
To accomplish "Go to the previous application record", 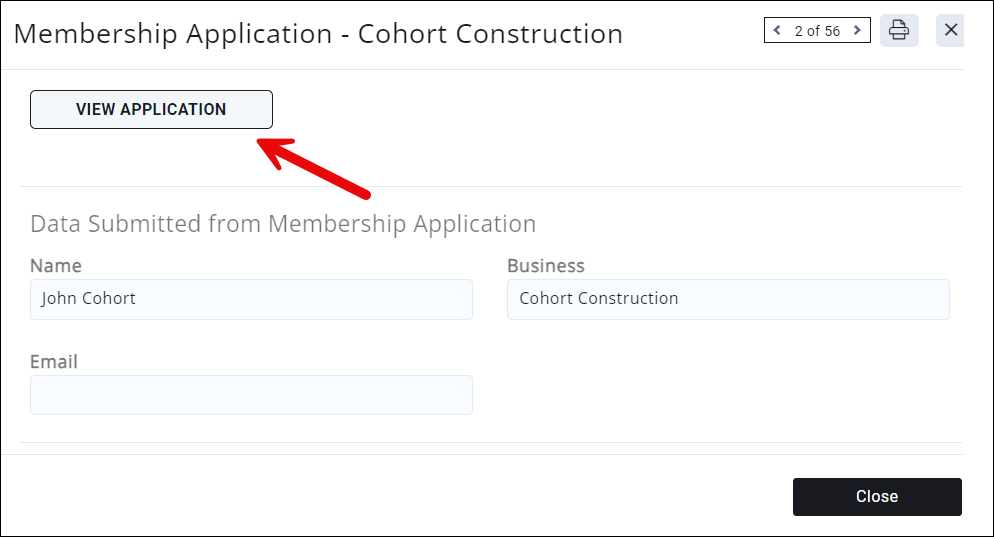I will coord(778,31).
